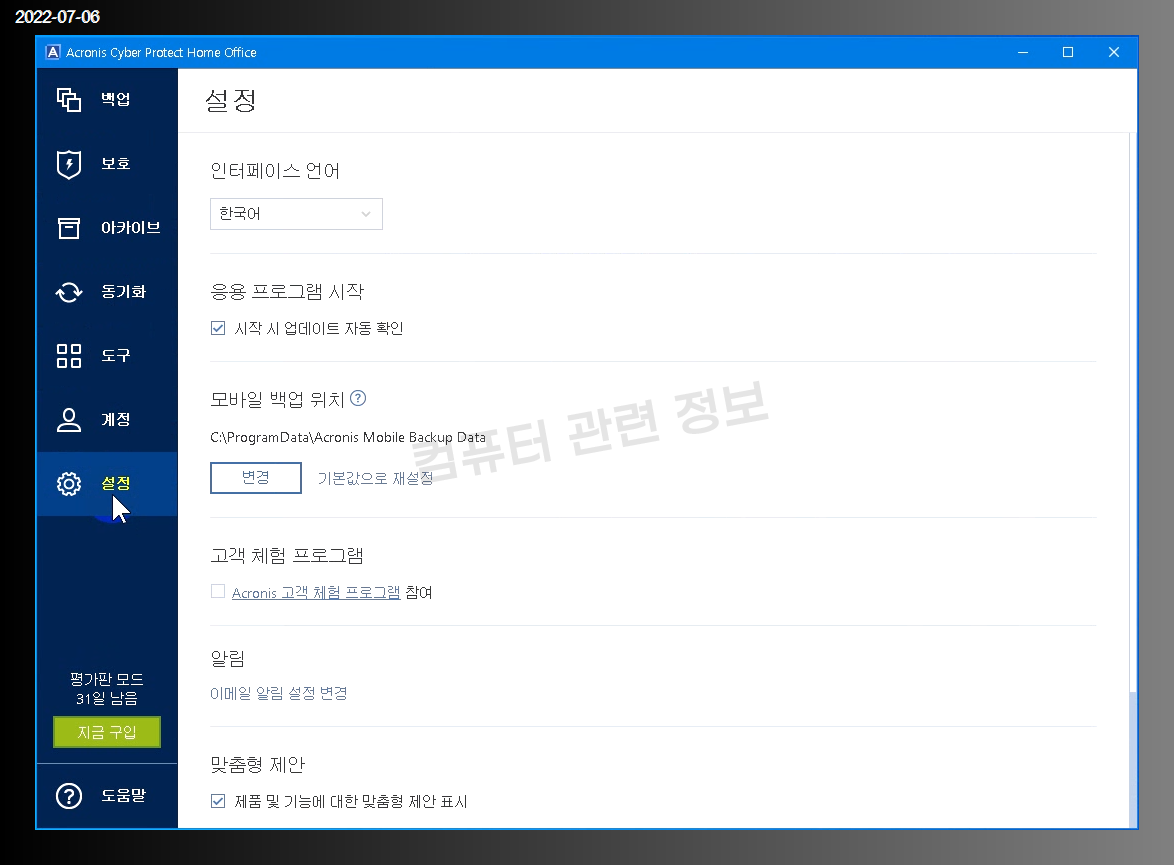Click the C:\ProgramData\Acronis Mobile Backup Data path
This screenshot has width=1174, height=865.
[348, 437]
